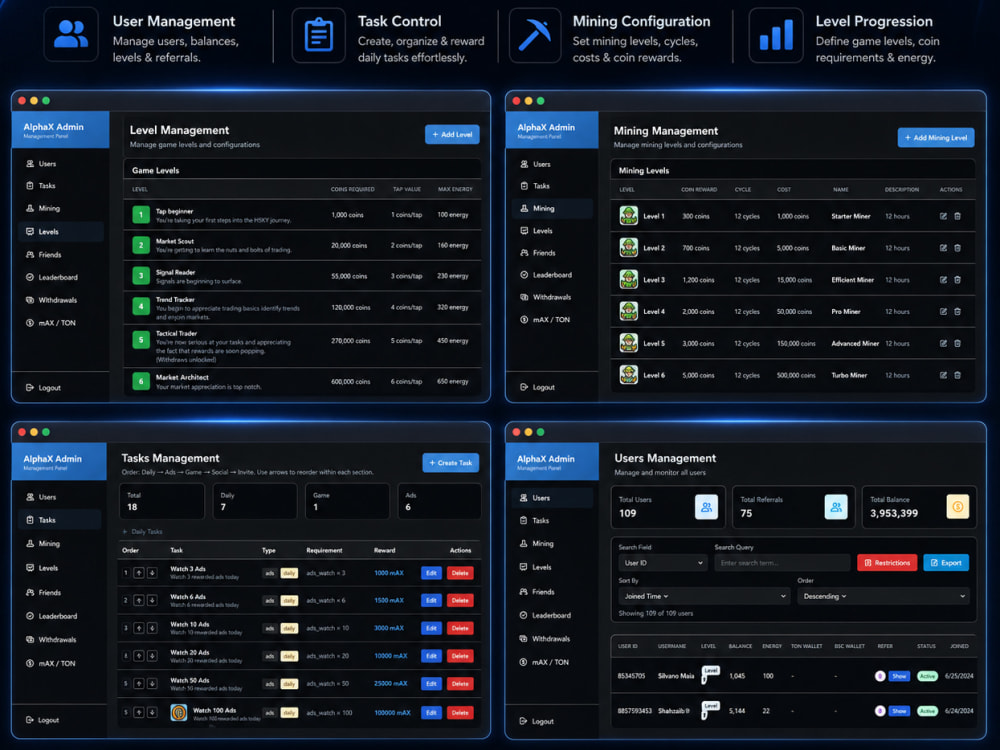Click refer avatar icon in Silvano Maia row

coord(880,676)
